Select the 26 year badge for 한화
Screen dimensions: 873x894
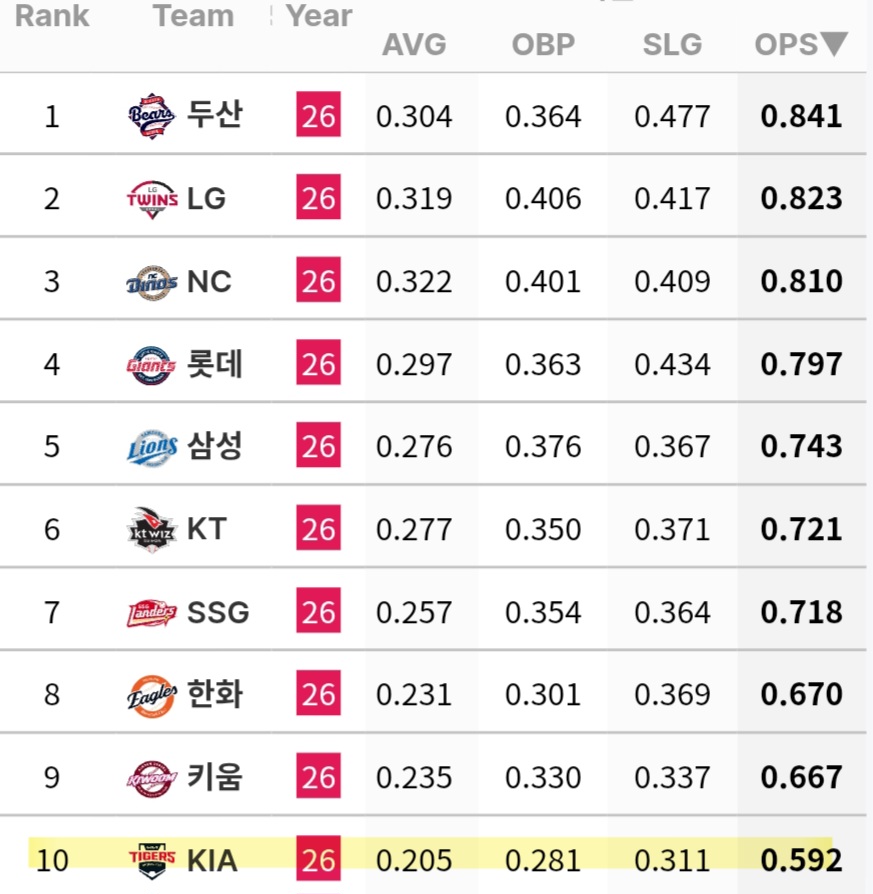click(x=318, y=693)
